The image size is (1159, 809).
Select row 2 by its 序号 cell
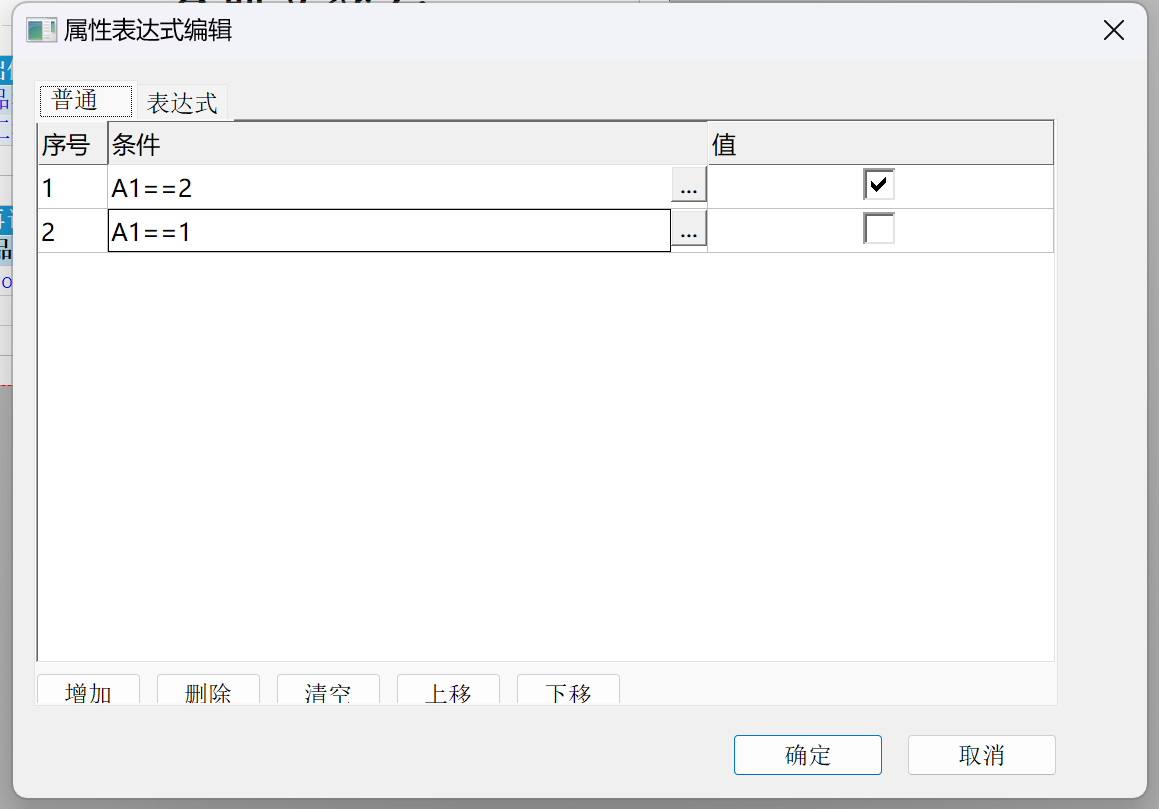[x=72, y=231]
